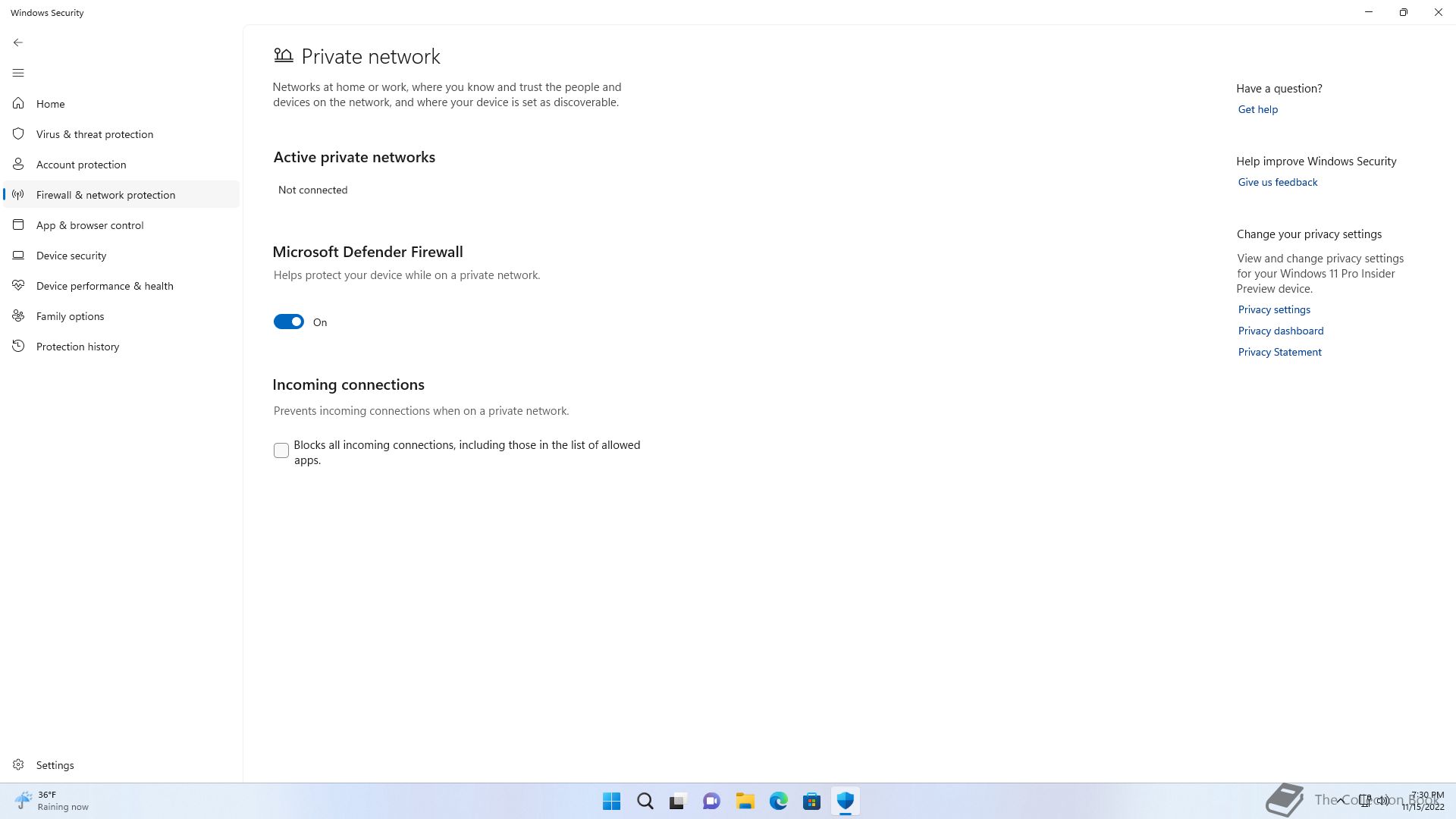Image resolution: width=1456 pixels, height=819 pixels.
Task: Go back using the back arrow
Action: [18, 42]
